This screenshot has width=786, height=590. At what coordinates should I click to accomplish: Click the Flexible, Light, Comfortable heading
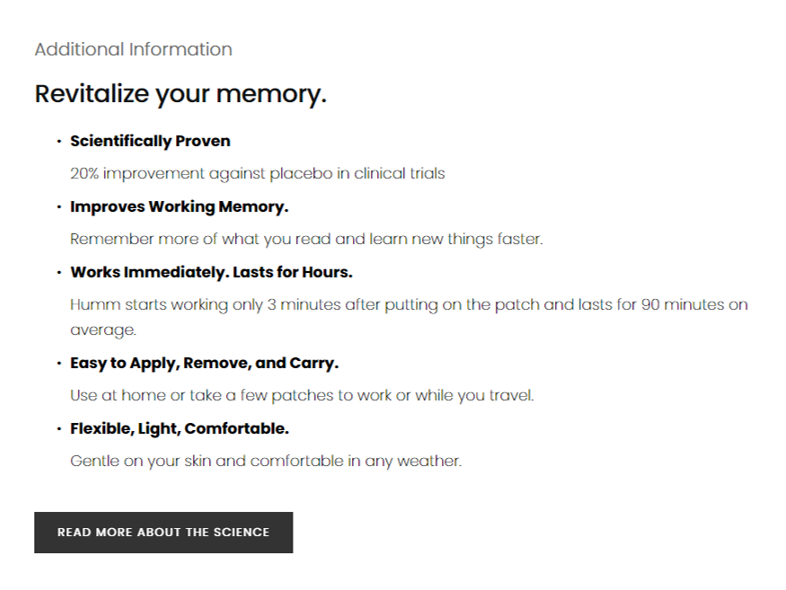(179, 429)
